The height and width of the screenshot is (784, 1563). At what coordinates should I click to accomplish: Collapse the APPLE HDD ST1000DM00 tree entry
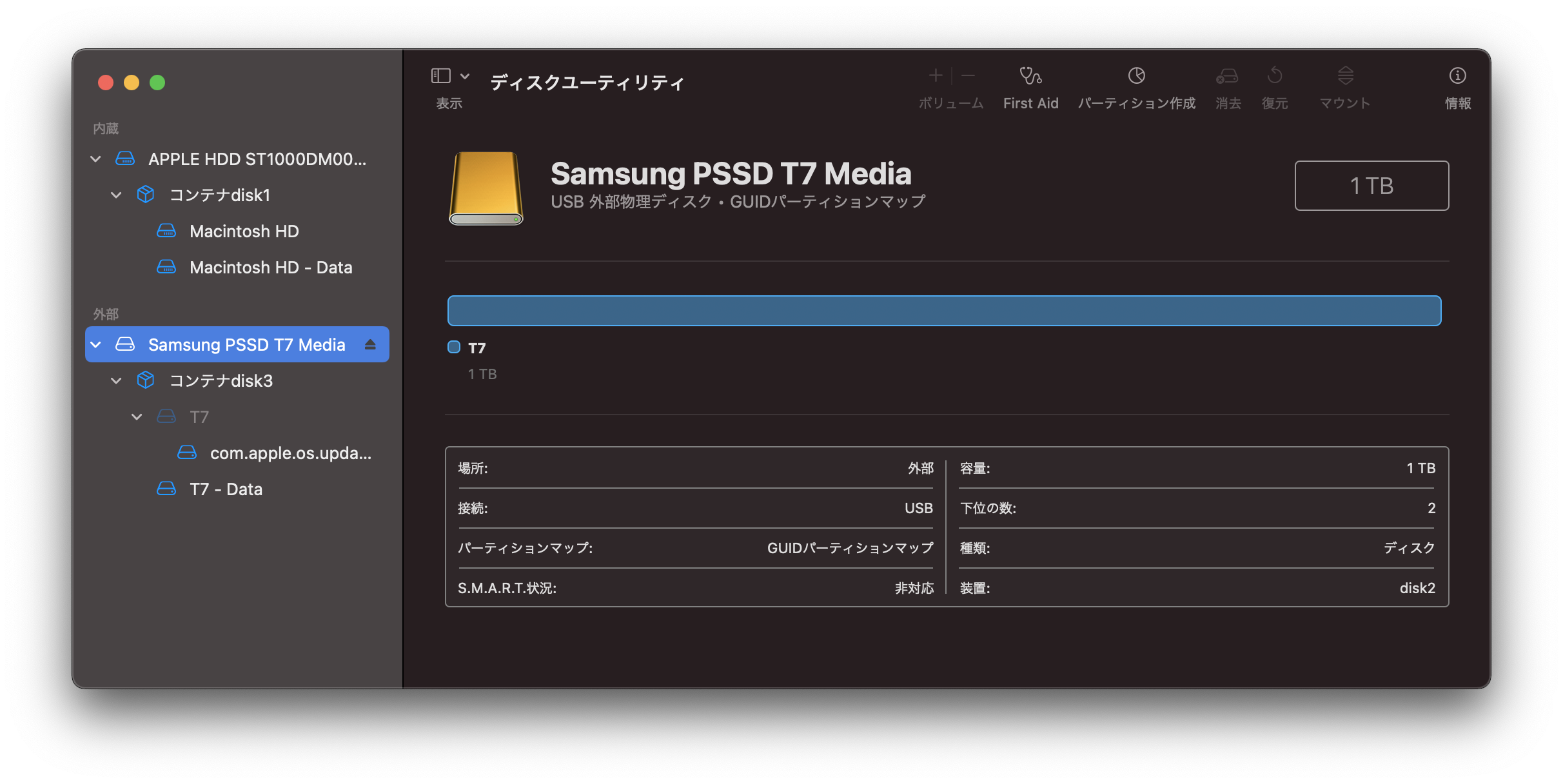click(x=96, y=159)
